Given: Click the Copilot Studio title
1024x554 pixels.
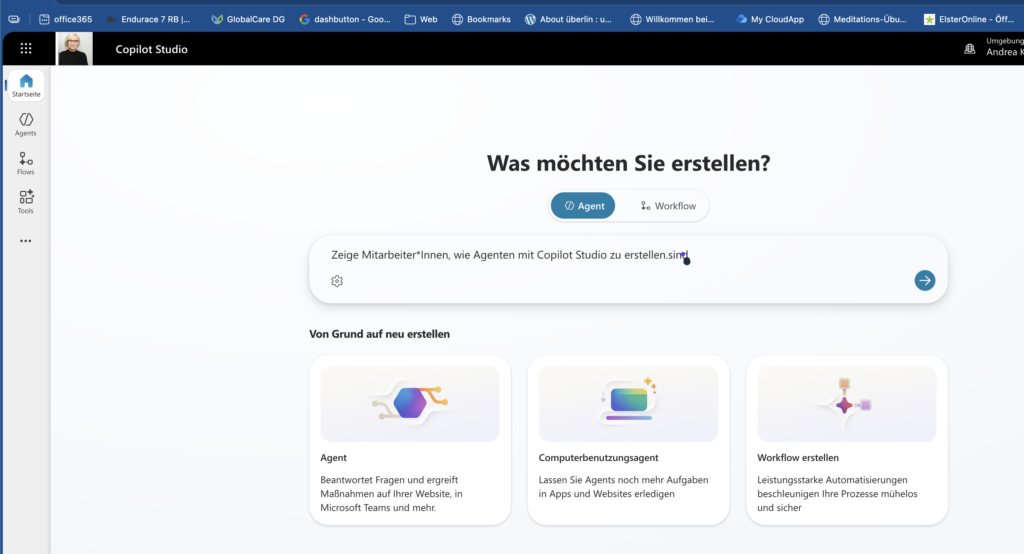Looking at the screenshot, I should (152, 49).
